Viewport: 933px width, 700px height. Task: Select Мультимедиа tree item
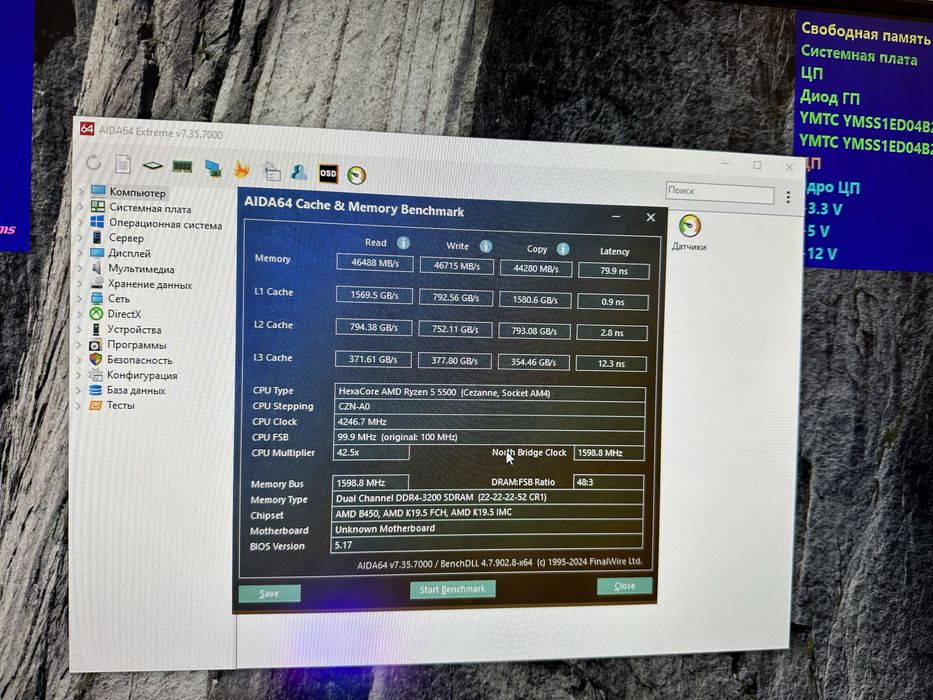click(141, 269)
